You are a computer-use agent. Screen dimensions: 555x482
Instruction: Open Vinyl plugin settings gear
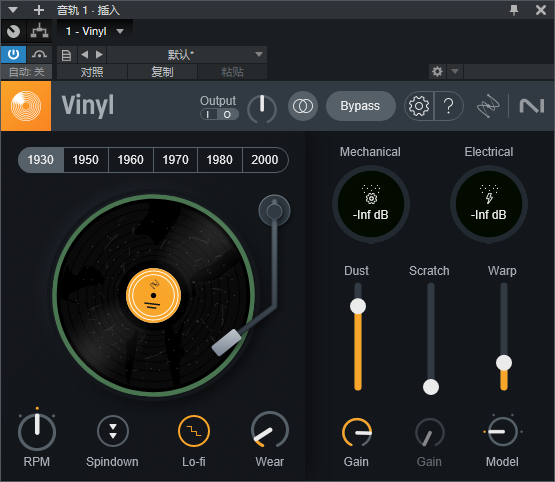(419, 106)
